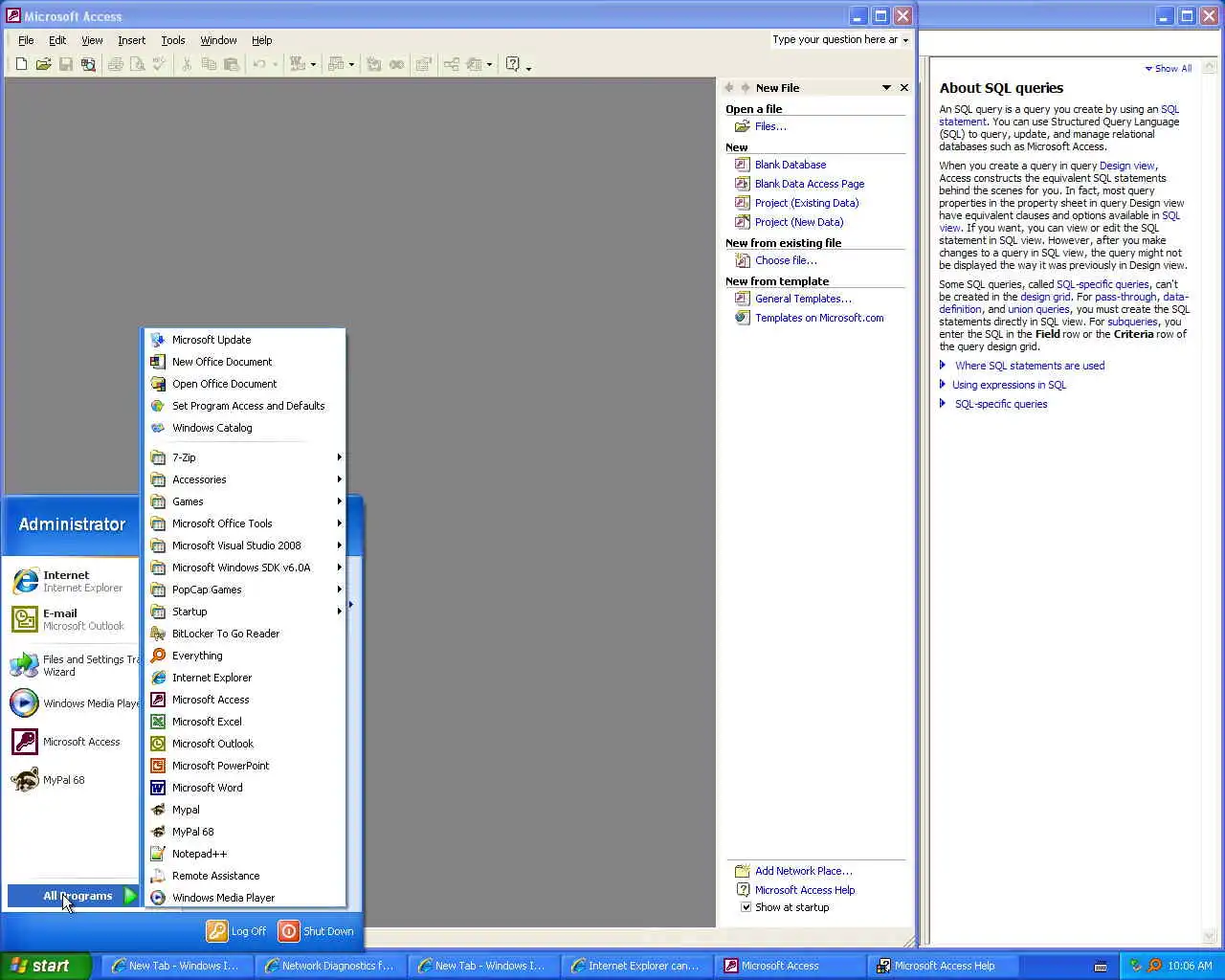The height and width of the screenshot is (980, 1225).
Task: Click Microsoft Access Help link in pane
Action: pos(805,890)
